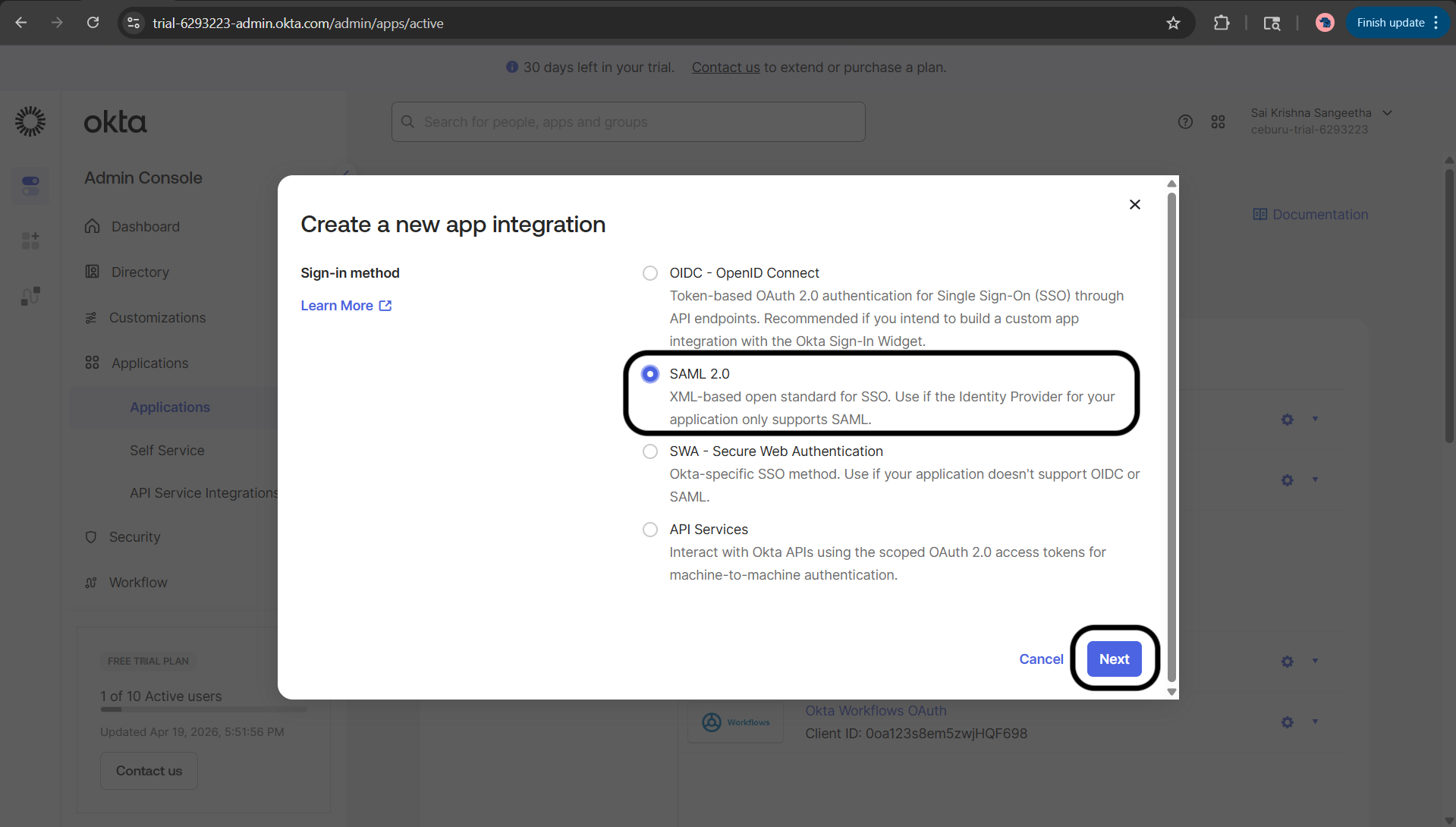
Task: Close the dialog with the X icon
Action: click(x=1134, y=204)
